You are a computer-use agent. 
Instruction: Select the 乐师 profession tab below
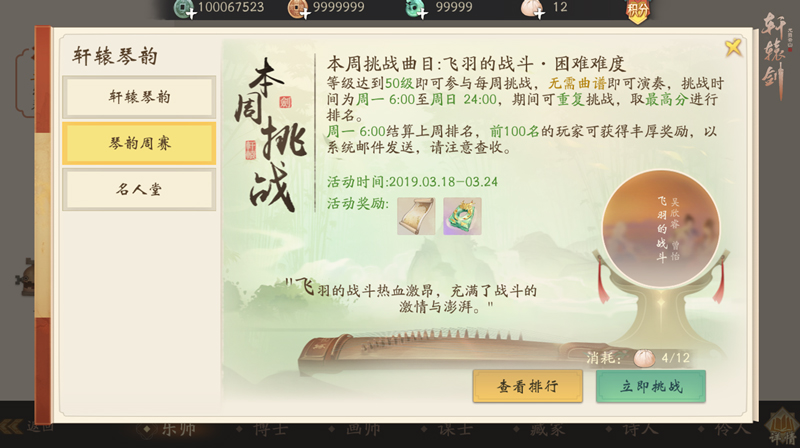click(171, 430)
